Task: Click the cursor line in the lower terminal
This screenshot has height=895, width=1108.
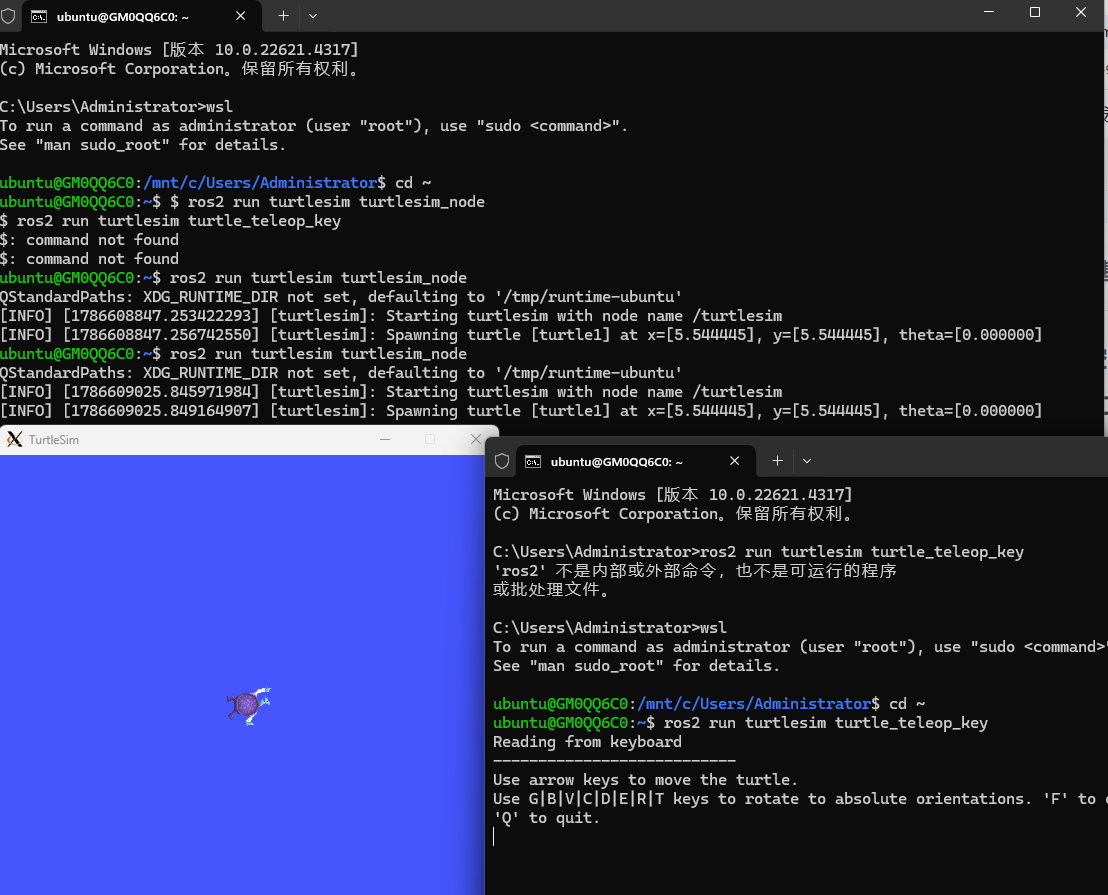Action: coord(494,836)
